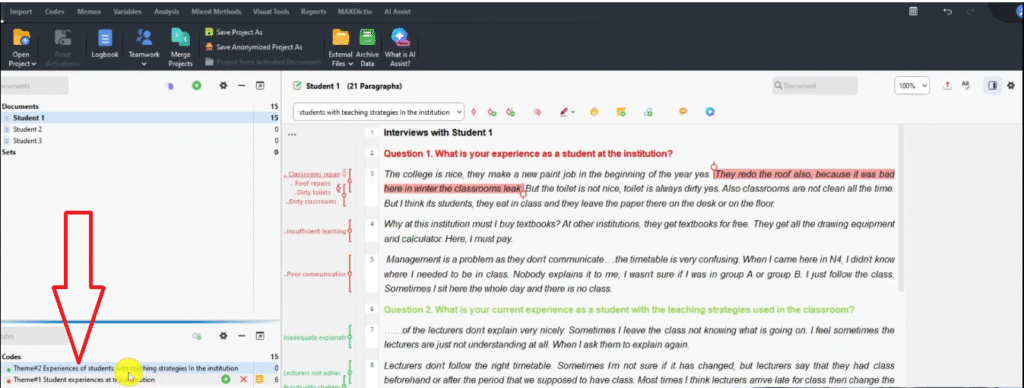Select Theme#2 code in code system
The width and height of the screenshot is (1024, 388).
click(x=140, y=368)
